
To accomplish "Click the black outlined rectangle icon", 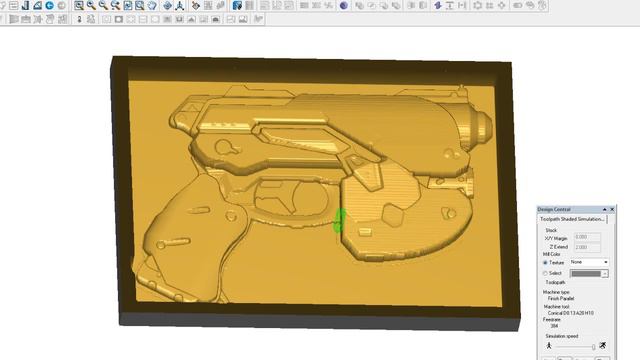I will (119, 19).
